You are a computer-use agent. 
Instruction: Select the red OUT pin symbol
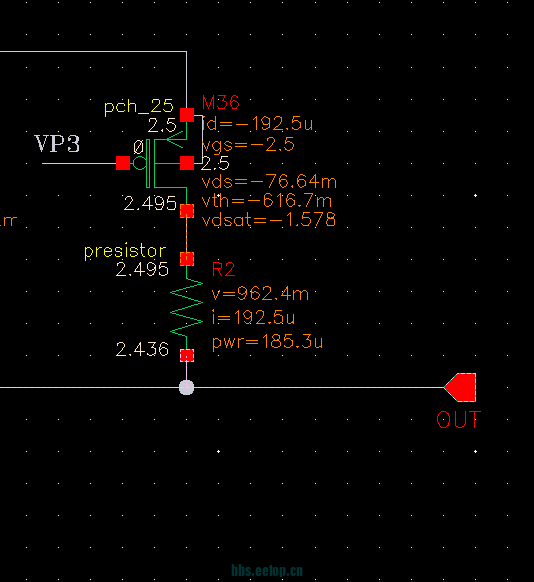pos(460,387)
